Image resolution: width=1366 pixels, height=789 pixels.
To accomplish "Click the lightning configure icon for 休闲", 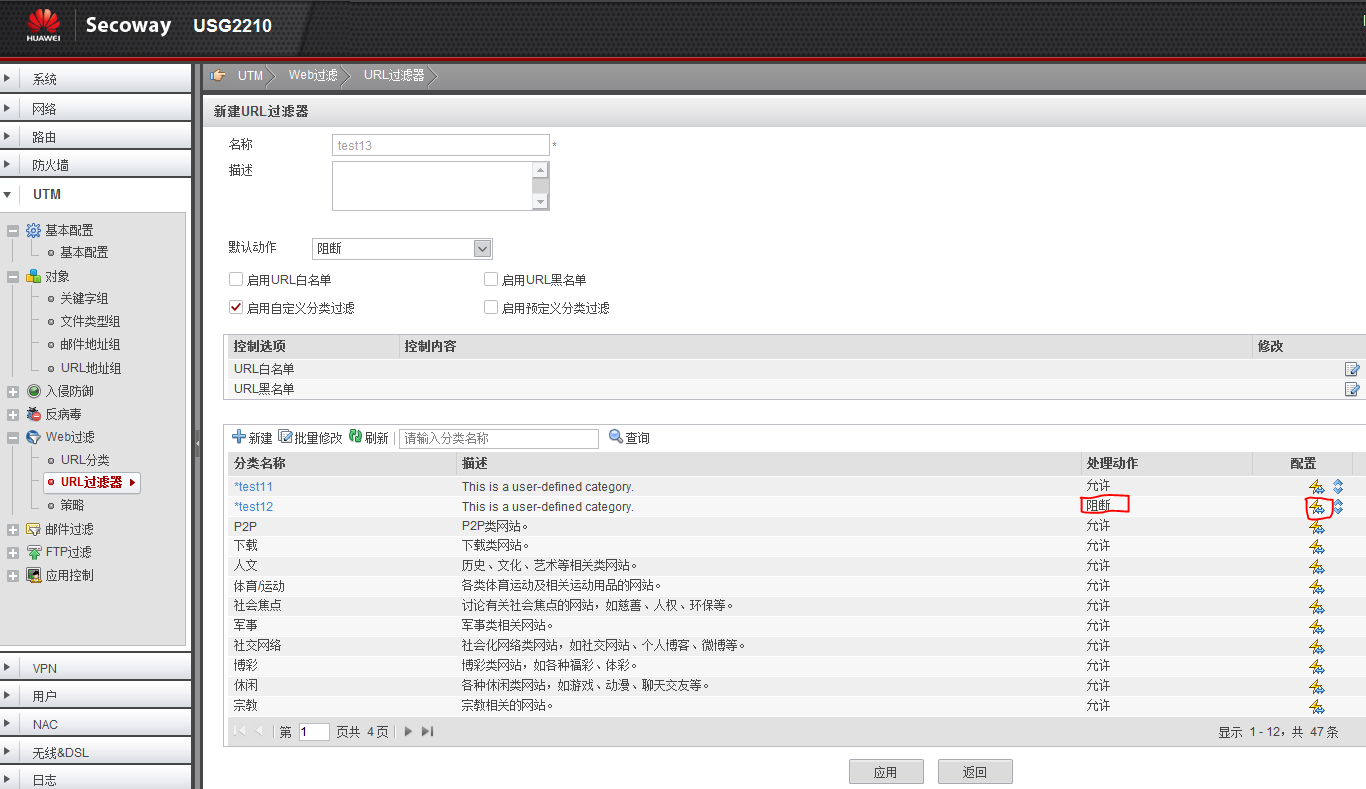I will tap(1317, 687).
